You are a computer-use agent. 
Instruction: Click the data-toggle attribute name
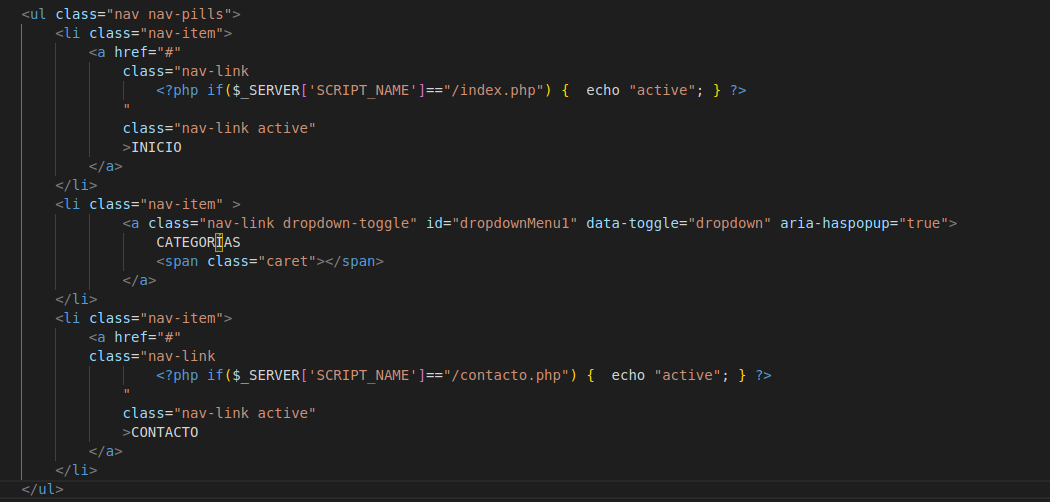[632, 223]
